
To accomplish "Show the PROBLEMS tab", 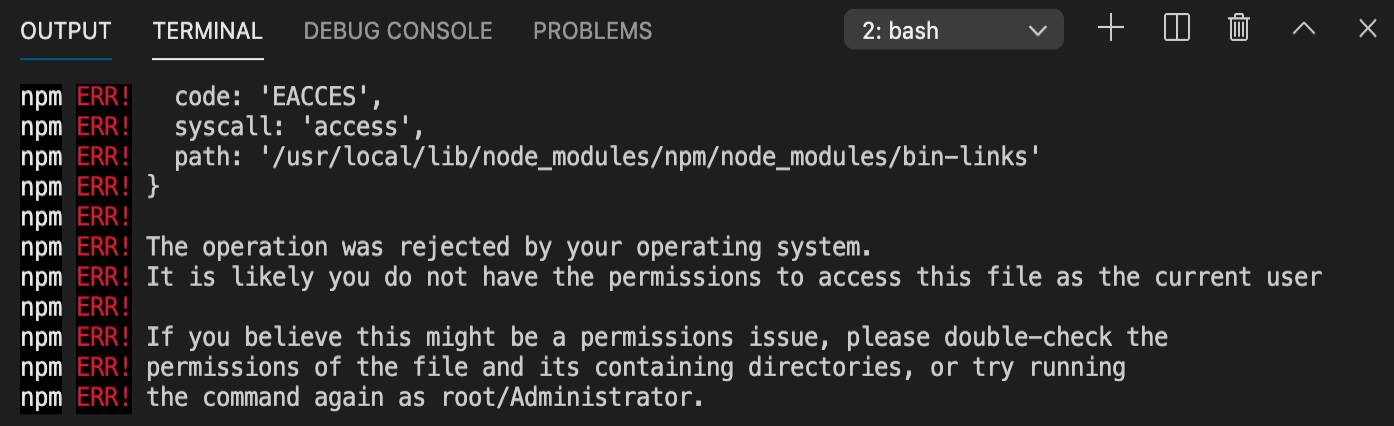I will 592,31.
